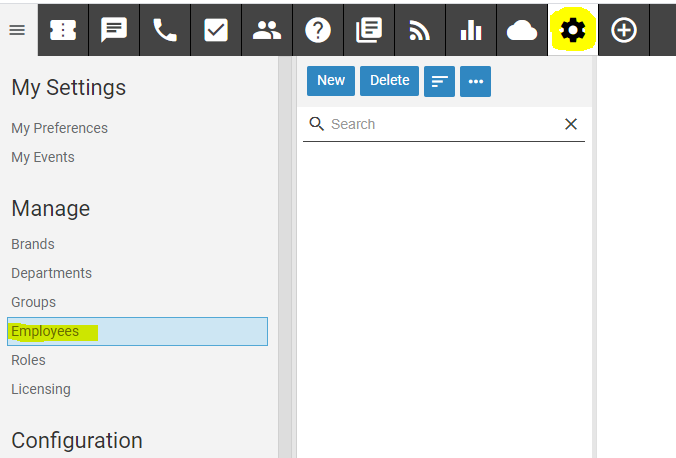Open the Reports bar chart icon

pyautogui.click(x=471, y=30)
